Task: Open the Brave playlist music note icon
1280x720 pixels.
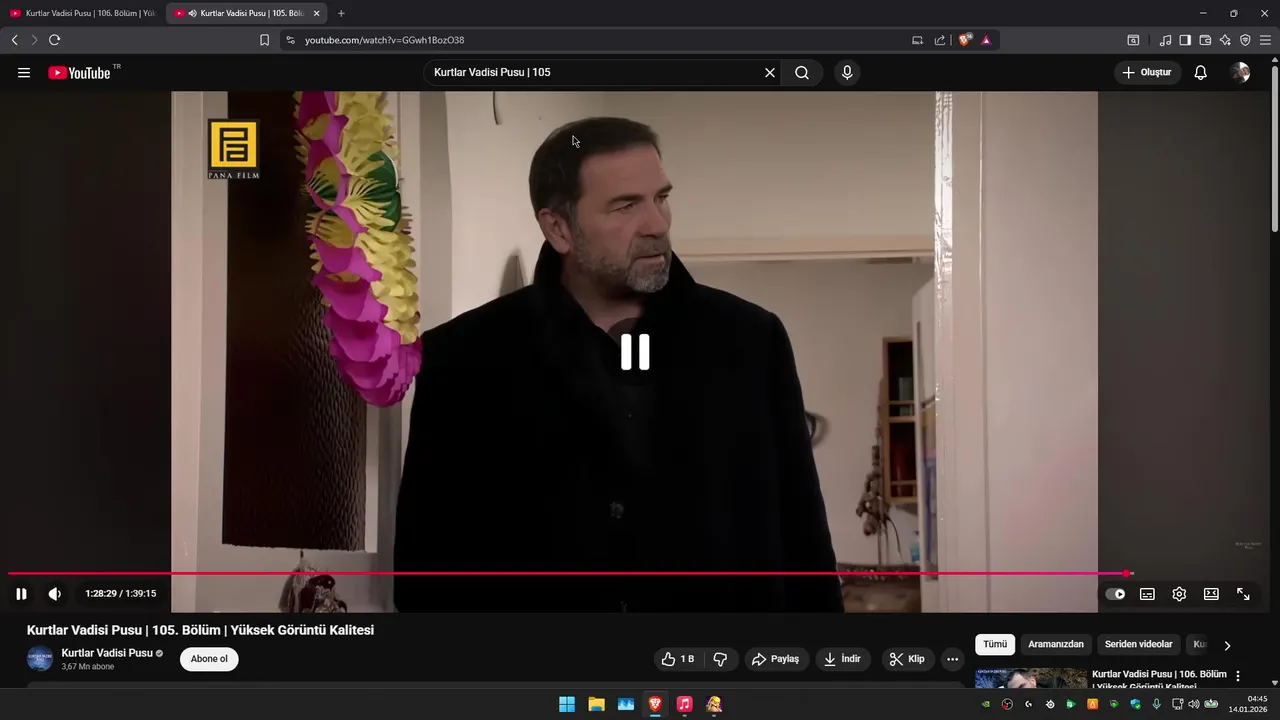Action: tap(1165, 40)
